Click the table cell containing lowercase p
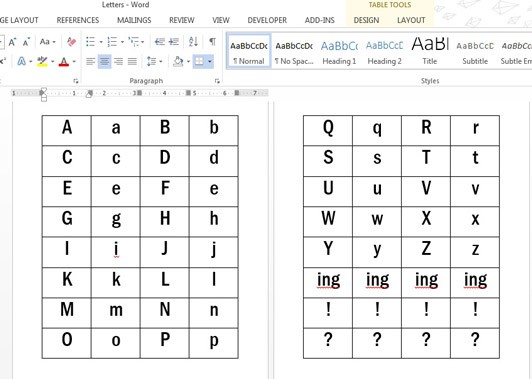The image size is (532, 379). coord(214,343)
